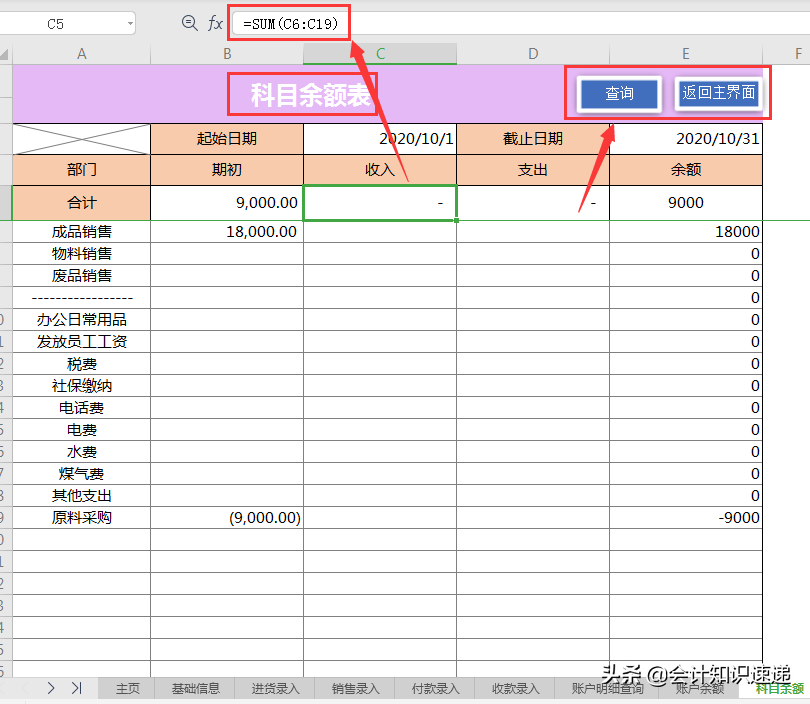Click the next sheet arrow
The height and width of the screenshot is (704, 810).
click(x=51, y=687)
